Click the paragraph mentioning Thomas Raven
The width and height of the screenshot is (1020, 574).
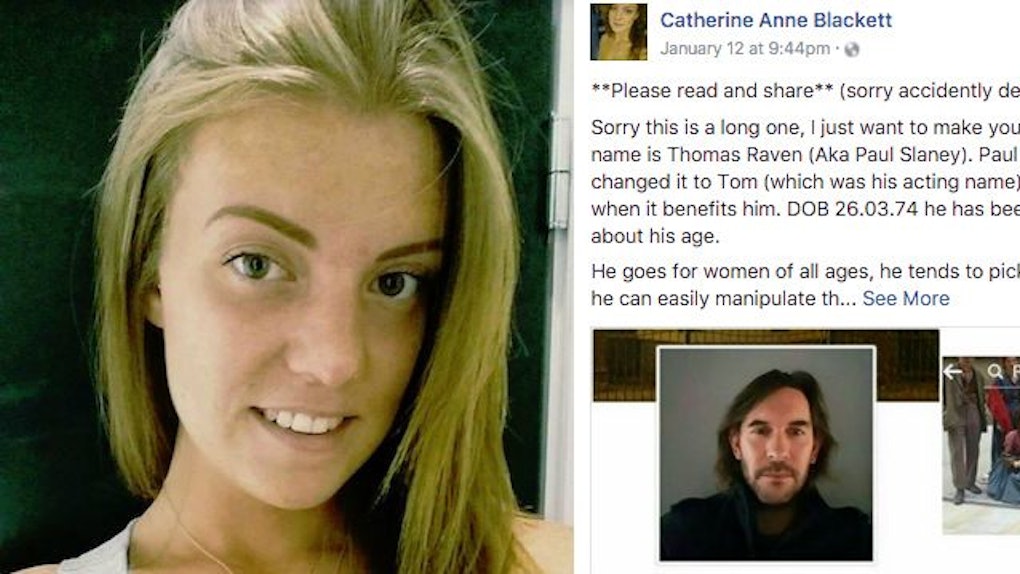point(805,182)
